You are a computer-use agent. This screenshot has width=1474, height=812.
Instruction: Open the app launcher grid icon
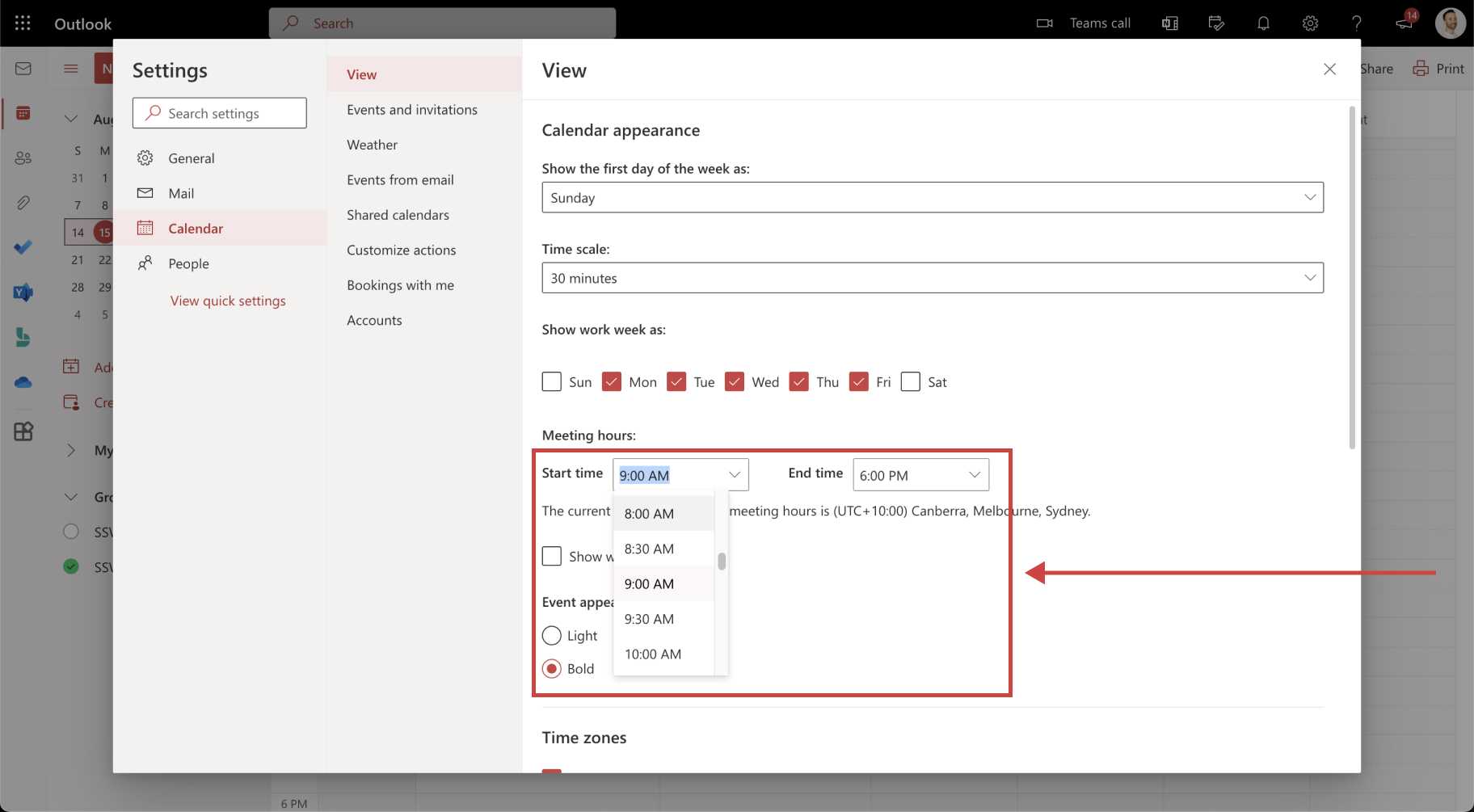(23, 23)
